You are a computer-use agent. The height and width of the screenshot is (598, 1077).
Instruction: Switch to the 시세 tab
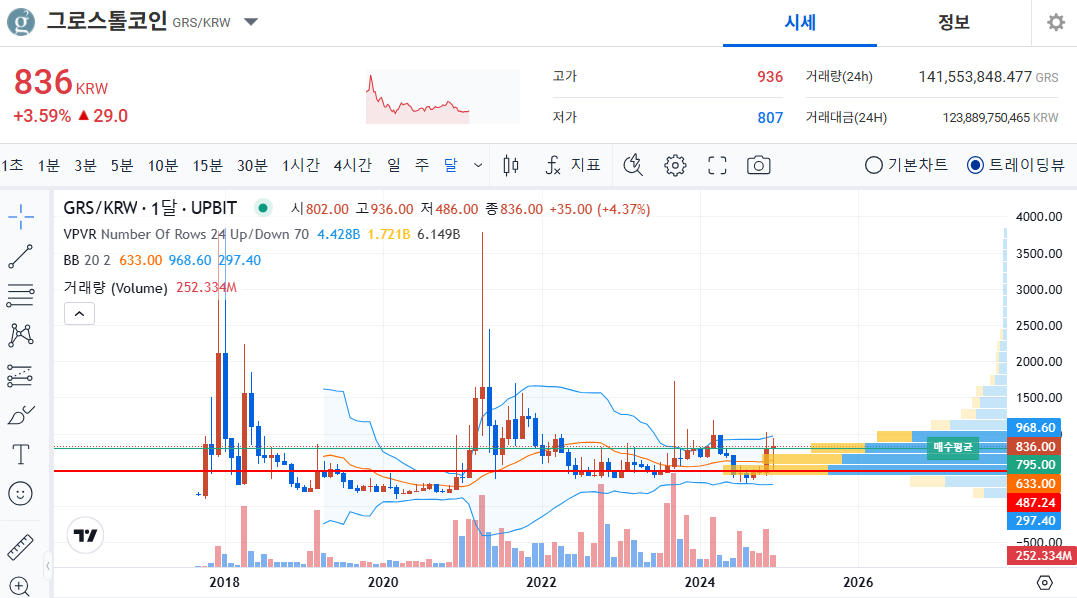[x=800, y=23]
